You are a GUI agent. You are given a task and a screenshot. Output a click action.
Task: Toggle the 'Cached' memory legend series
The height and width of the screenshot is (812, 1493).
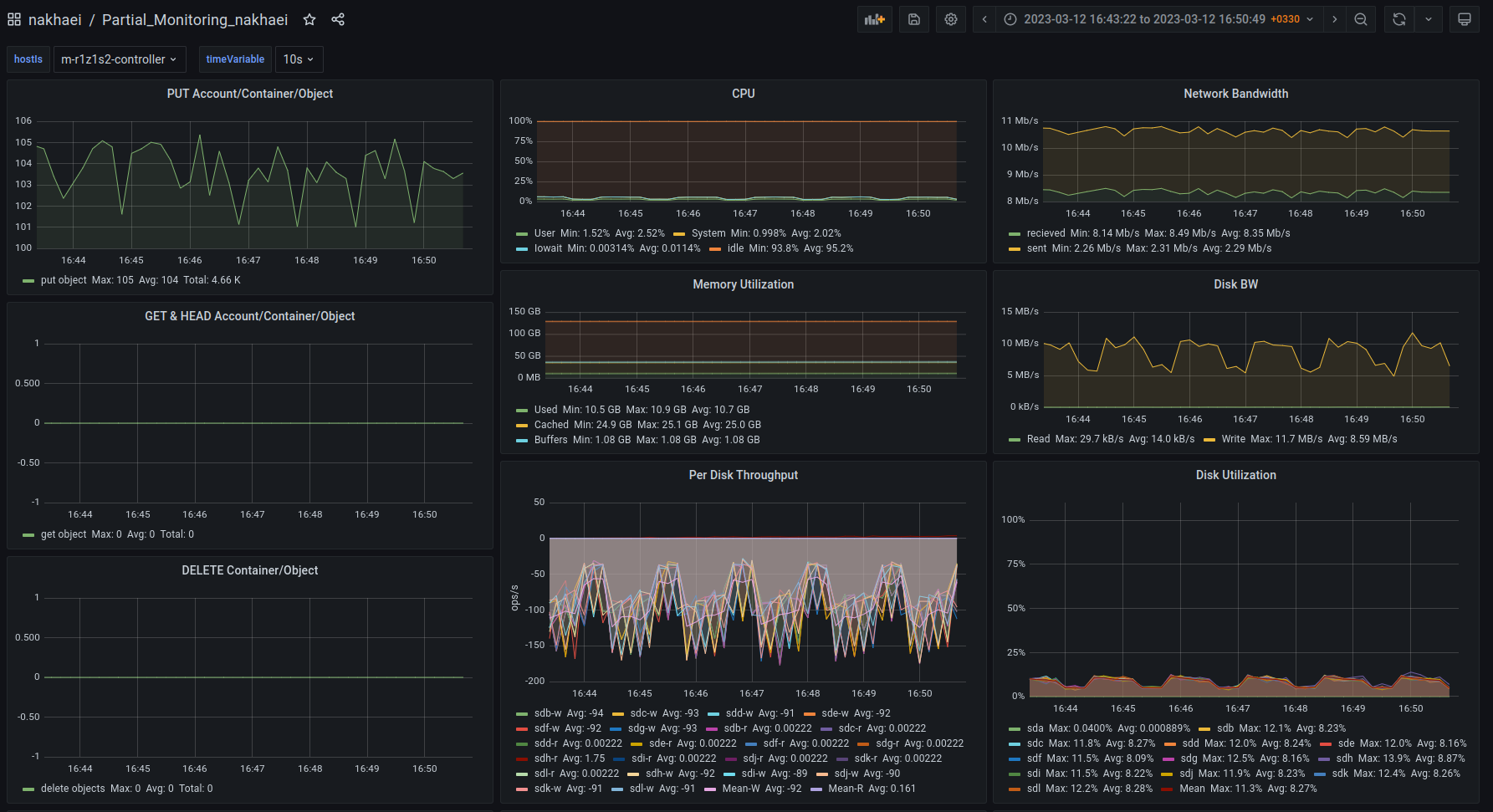tap(550, 425)
